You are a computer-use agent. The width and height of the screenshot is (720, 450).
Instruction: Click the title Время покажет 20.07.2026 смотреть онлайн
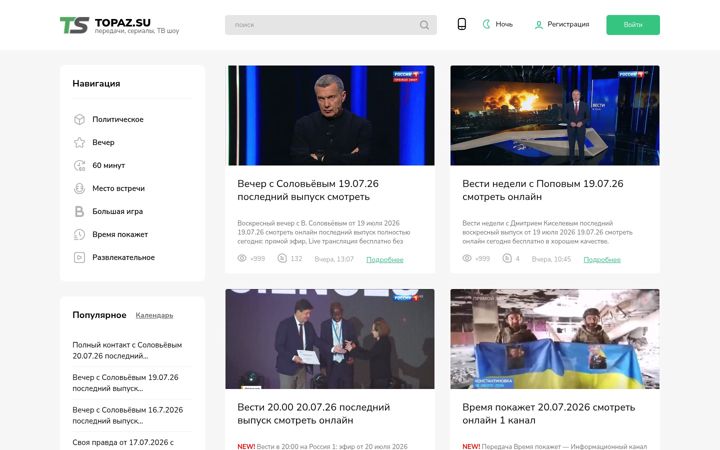click(x=549, y=414)
